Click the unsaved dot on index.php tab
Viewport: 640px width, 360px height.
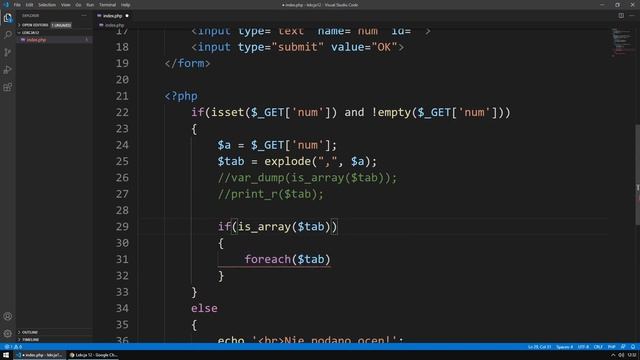point(127,16)
